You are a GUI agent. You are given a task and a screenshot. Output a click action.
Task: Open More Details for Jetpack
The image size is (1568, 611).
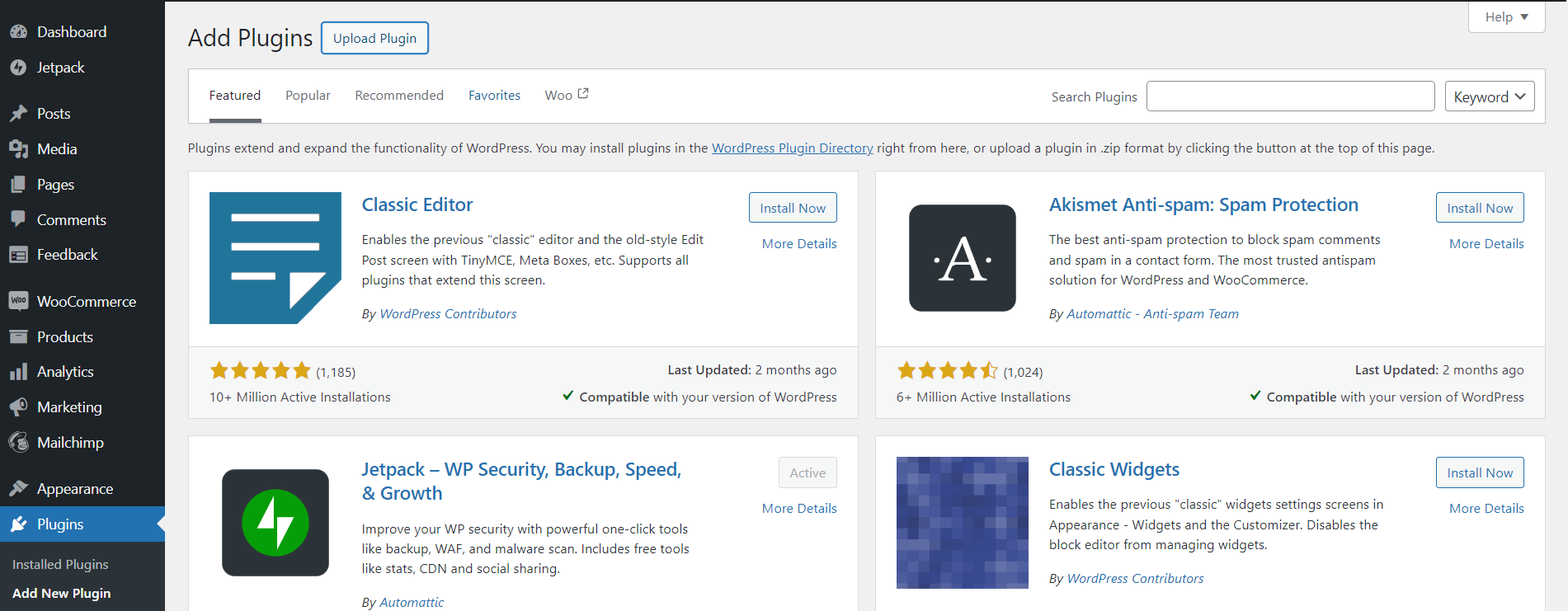point(799,509)
